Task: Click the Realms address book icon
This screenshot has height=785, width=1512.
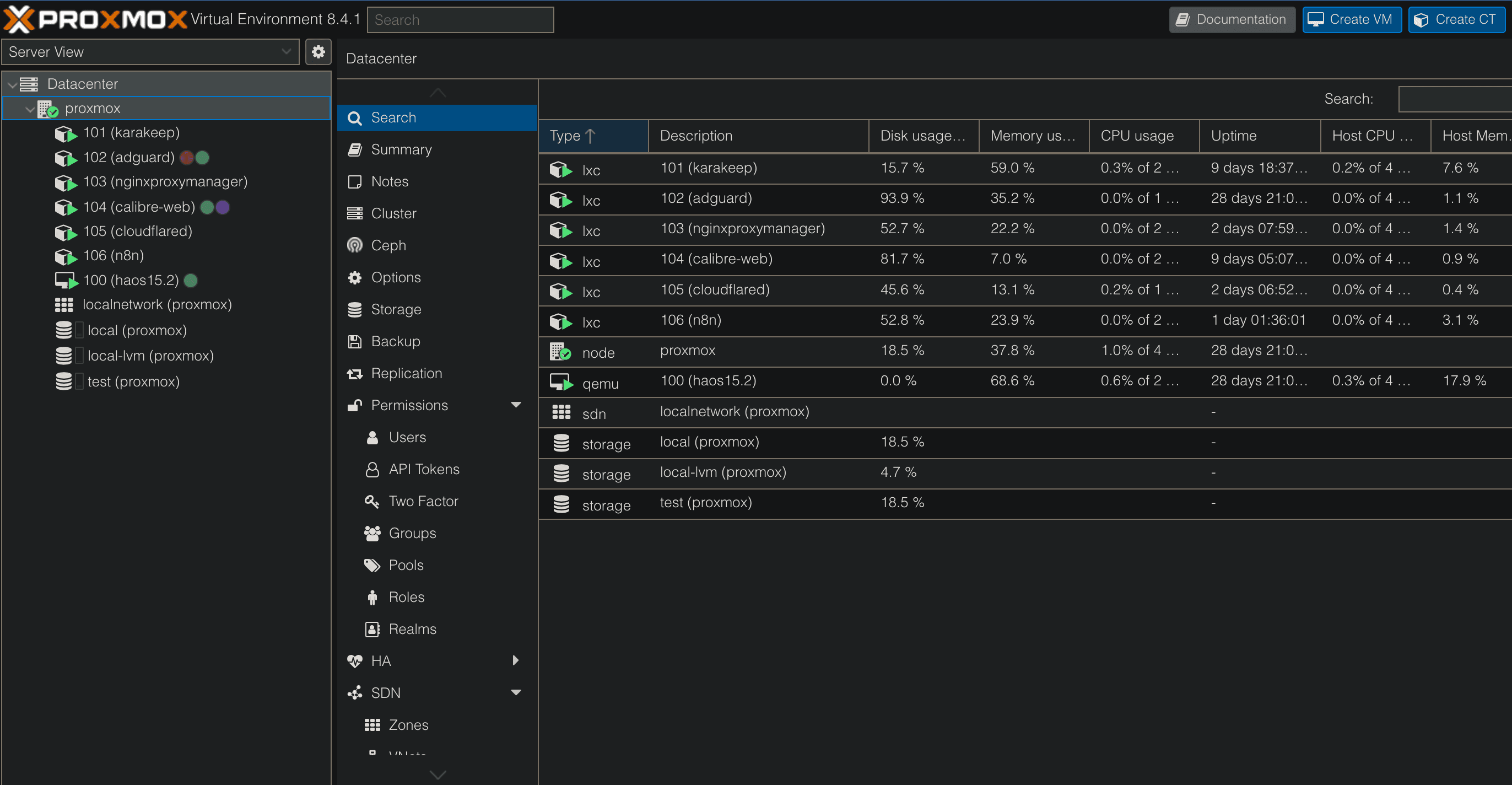Action: 372,630
